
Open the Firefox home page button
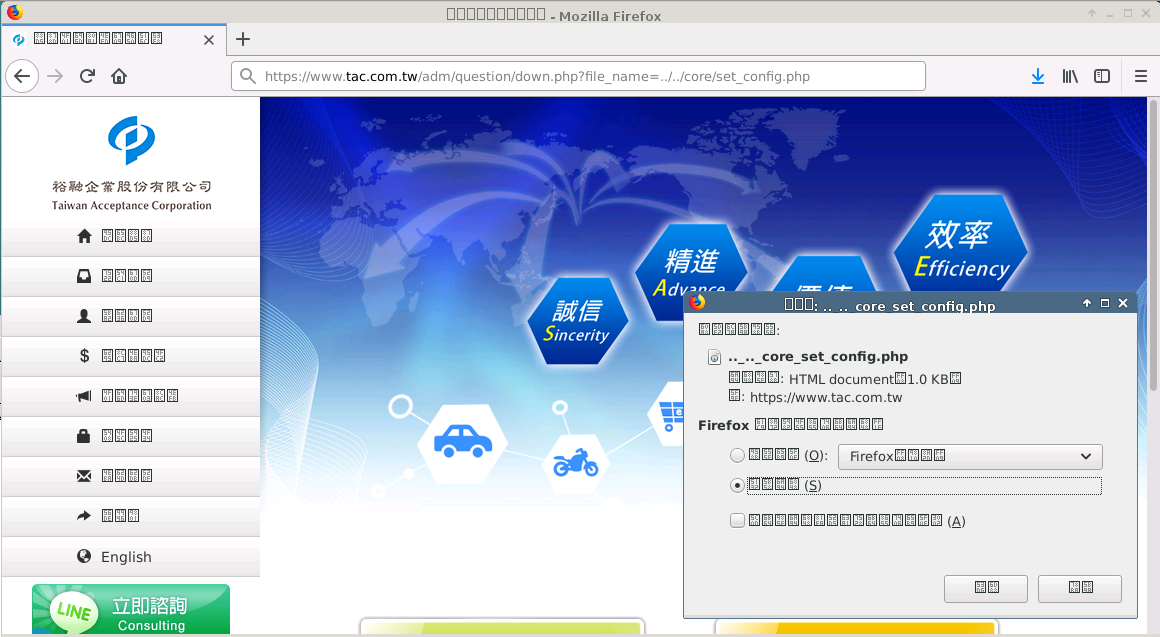(x=119, y=75)
